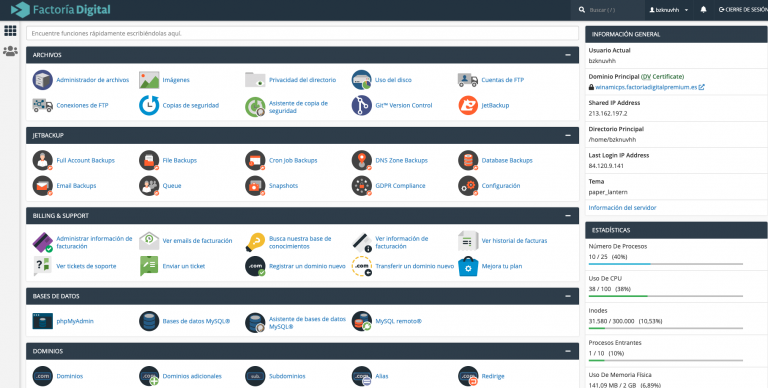Open the Redirige link under Dominios
Image resolution: width=768 pixels, height=388 pixels.
pyautogui.click(x=493, y=376)
